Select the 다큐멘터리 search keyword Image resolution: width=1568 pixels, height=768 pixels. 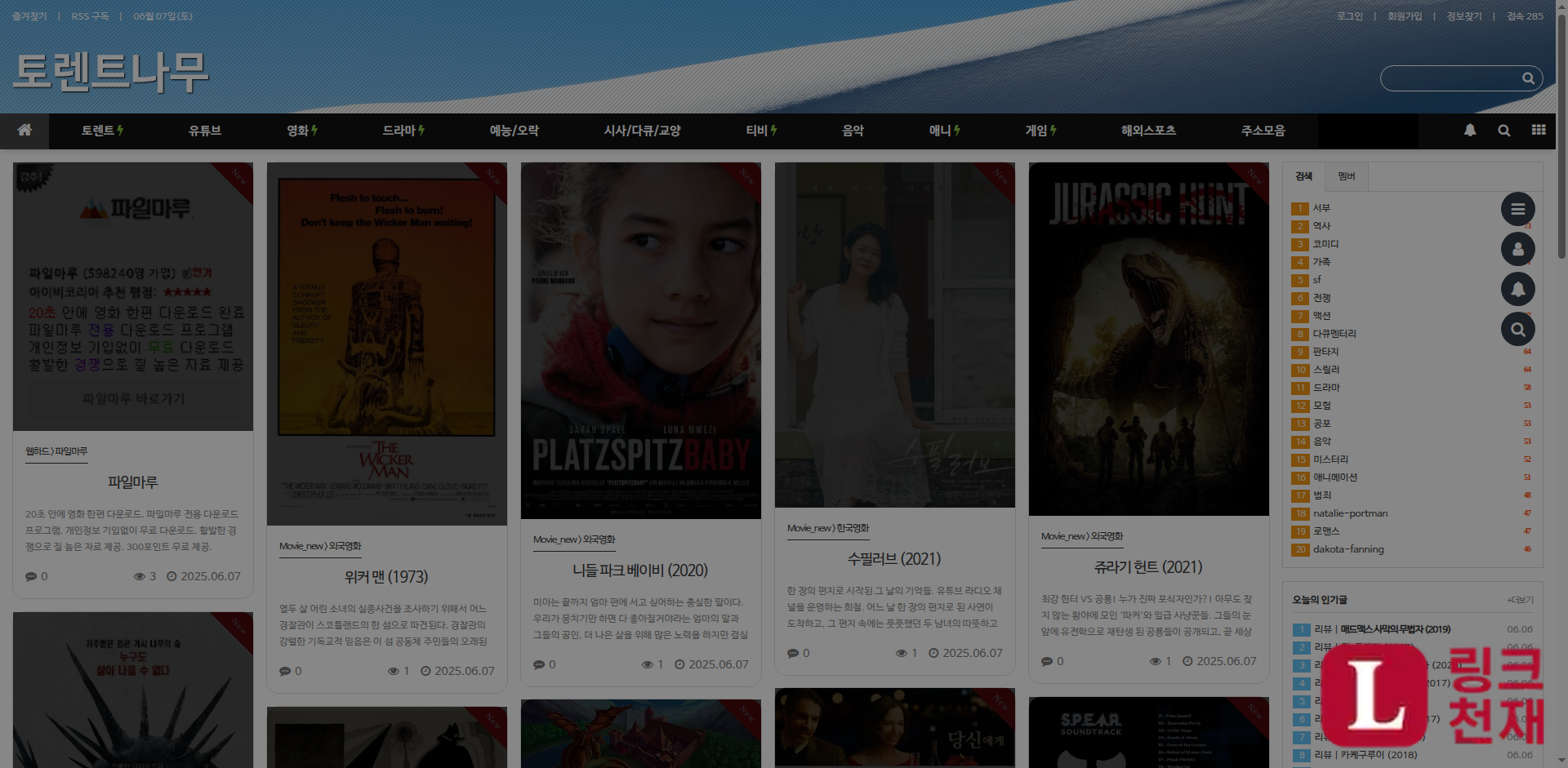point(1334,334)
